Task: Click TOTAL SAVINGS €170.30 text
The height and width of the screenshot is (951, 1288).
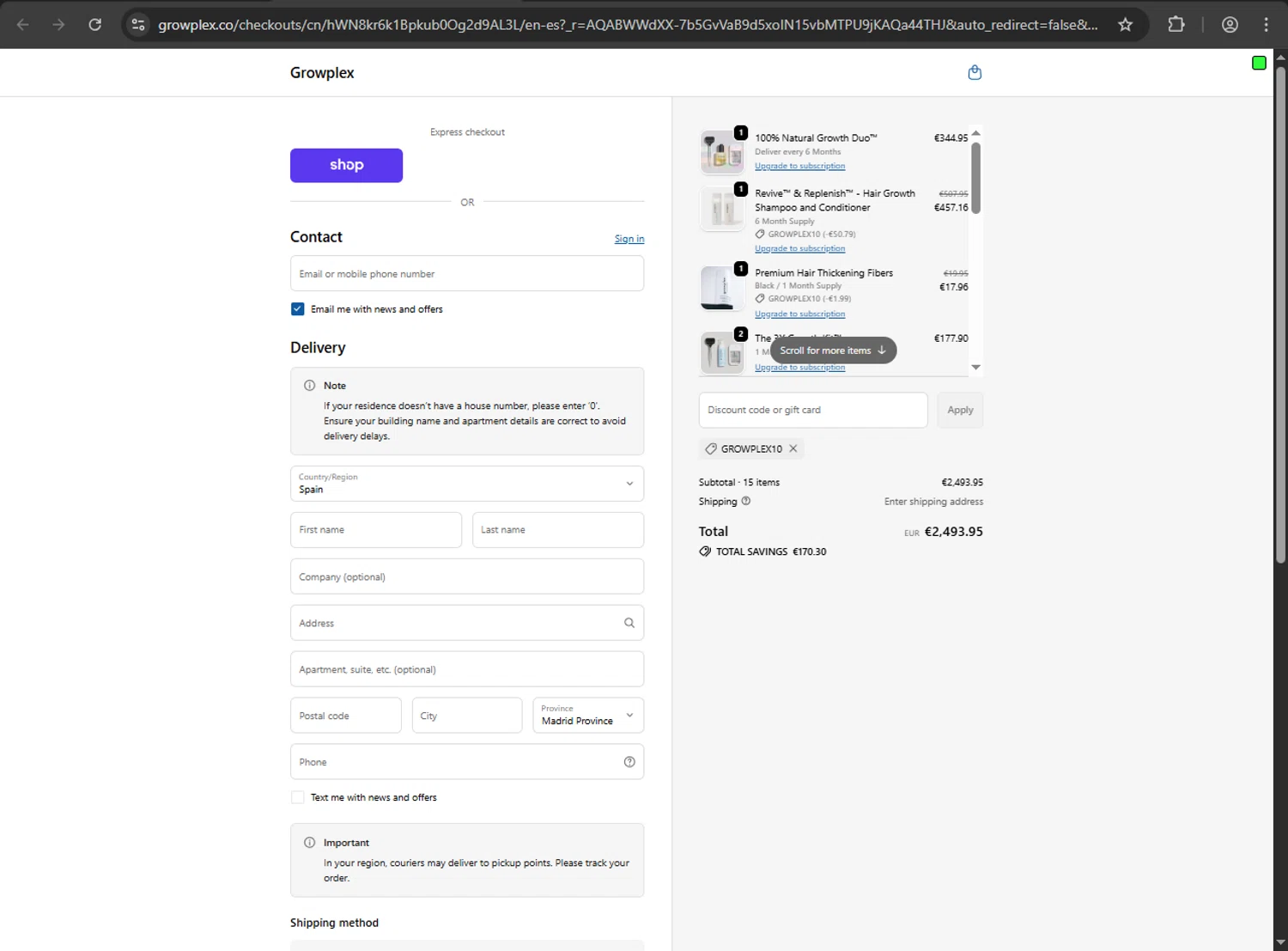Action: point(771,552)
